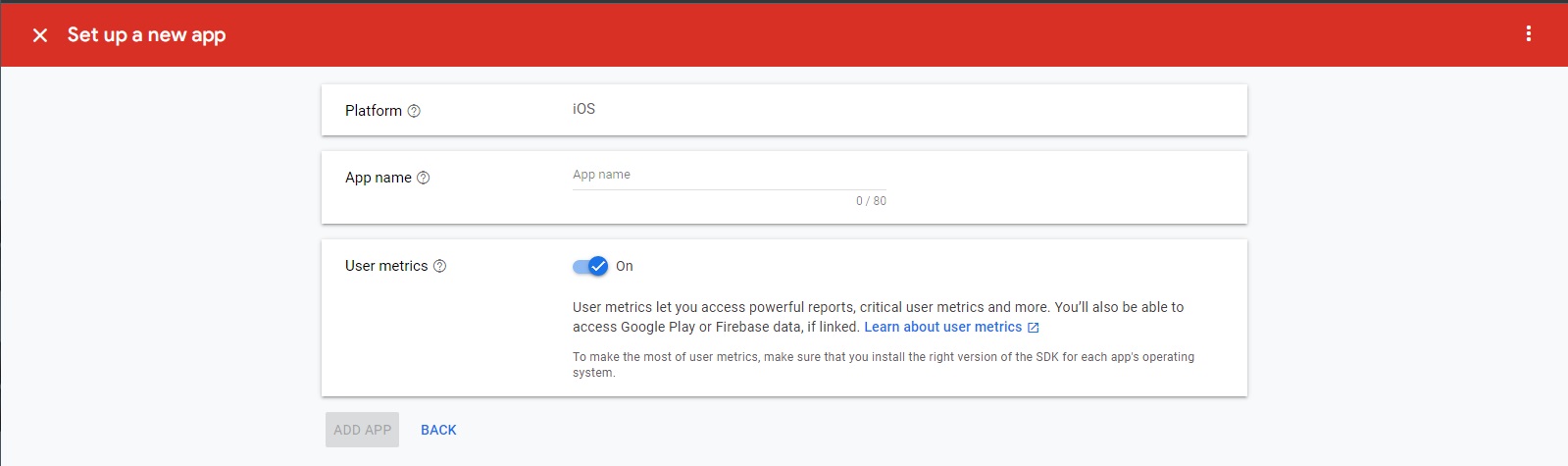Open Learn about user metrics link
This screenshot has height=466, width=1568.
pos(943,327)
